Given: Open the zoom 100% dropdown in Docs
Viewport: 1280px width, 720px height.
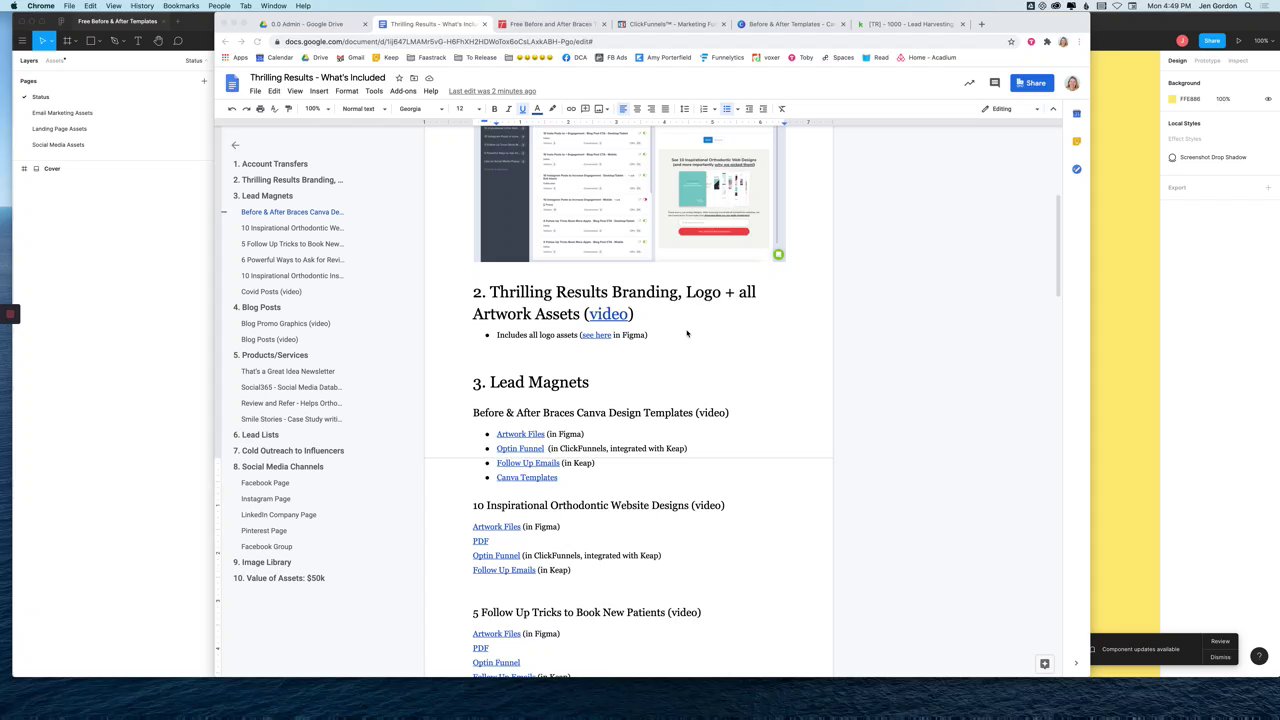Looking at the screenshot, I should point(317,109).
